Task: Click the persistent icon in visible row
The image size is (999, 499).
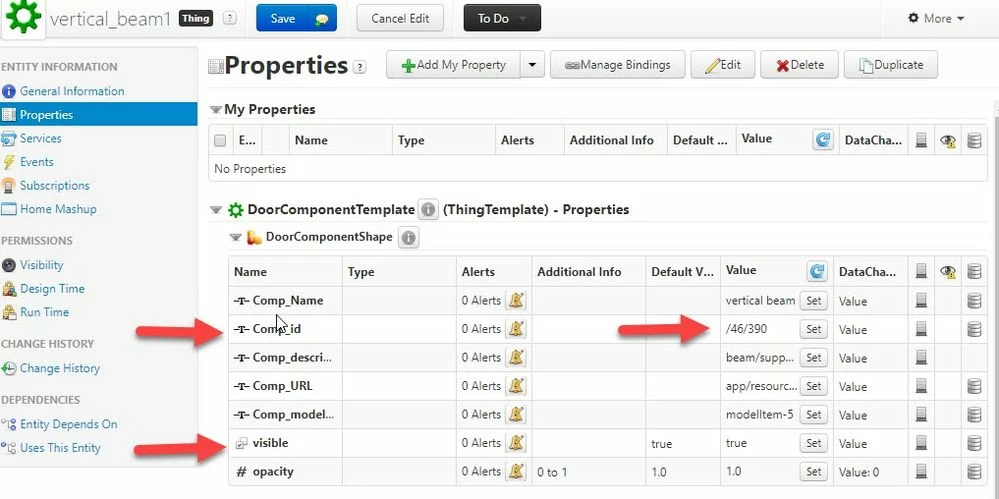Action: pos(921,443)
